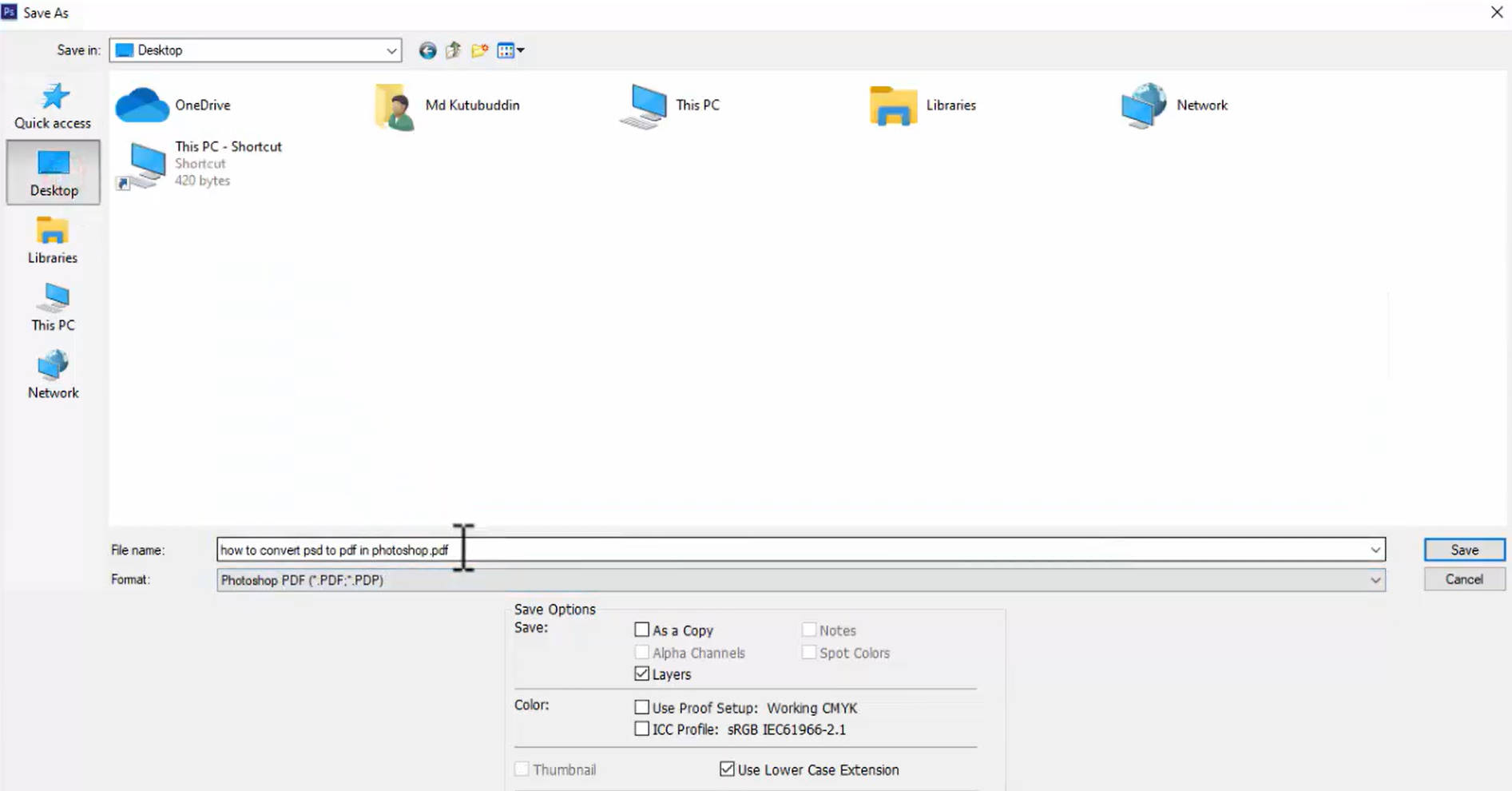Viewport: 1512px width, 791px height.
Task: Select Libraries in the places sidebar
Action: [x=53, y=240]
